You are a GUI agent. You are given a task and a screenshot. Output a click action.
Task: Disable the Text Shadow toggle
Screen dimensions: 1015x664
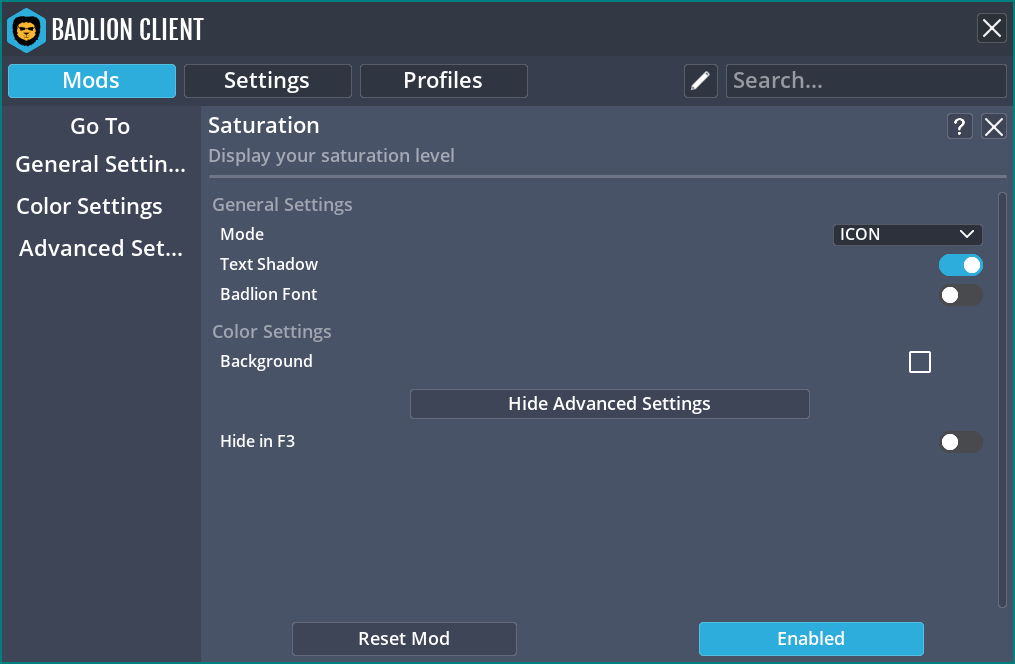[961, 265]
